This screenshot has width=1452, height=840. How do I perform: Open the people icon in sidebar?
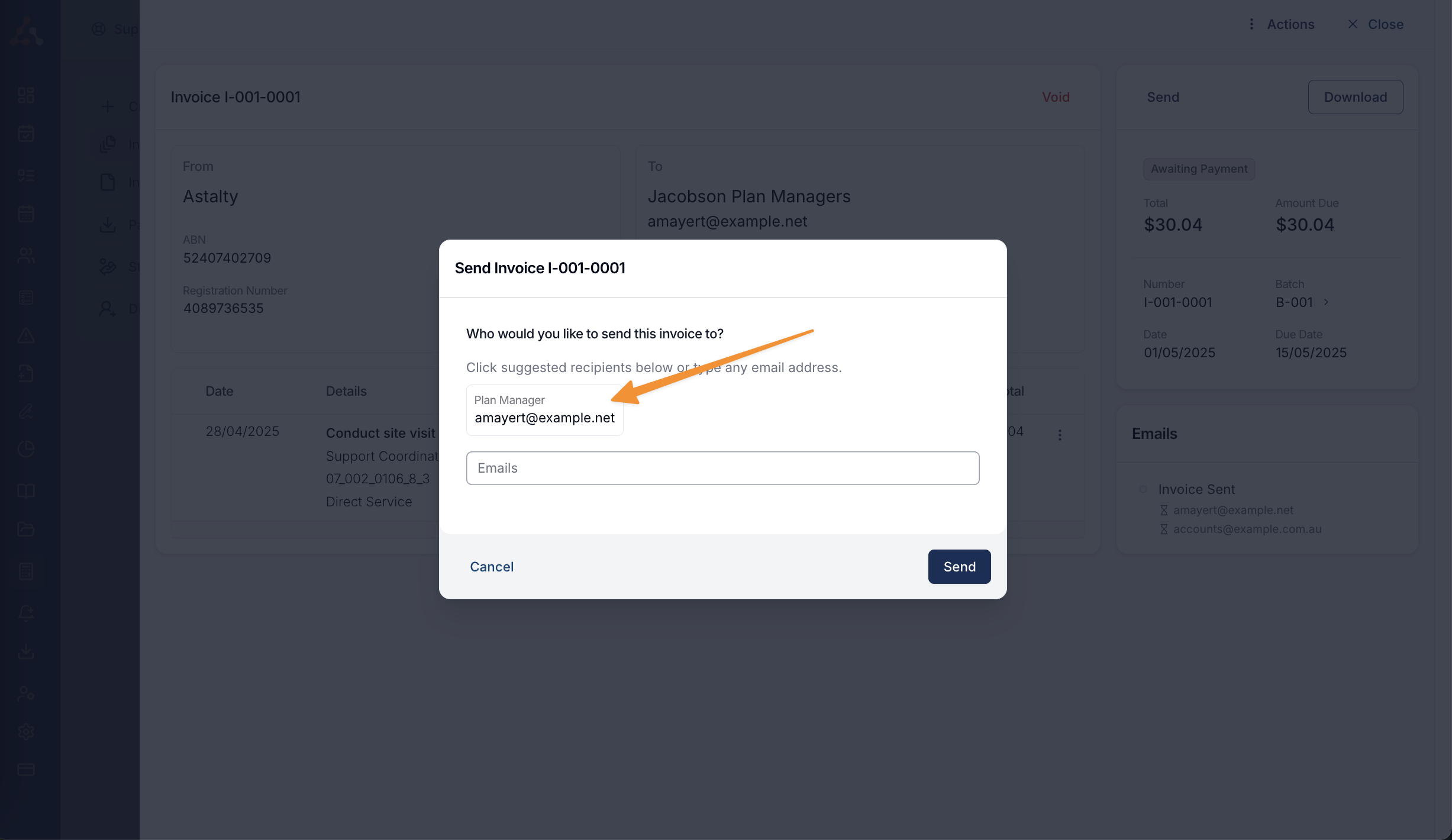[26, 256]
